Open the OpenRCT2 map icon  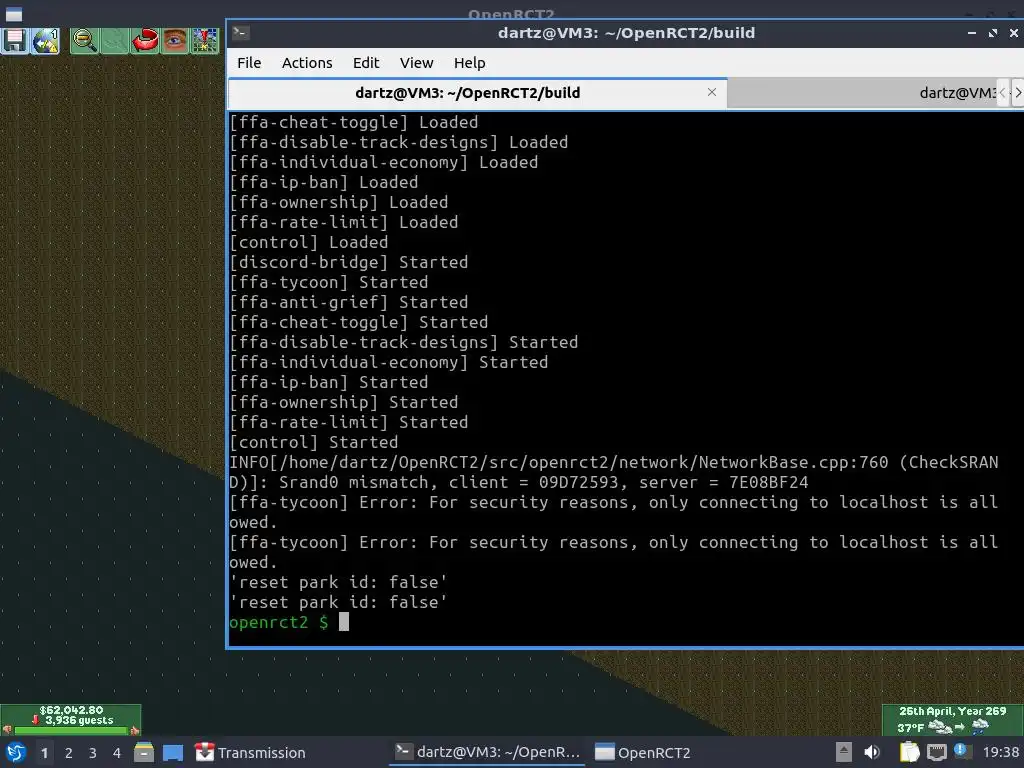[x=204, y=40]
